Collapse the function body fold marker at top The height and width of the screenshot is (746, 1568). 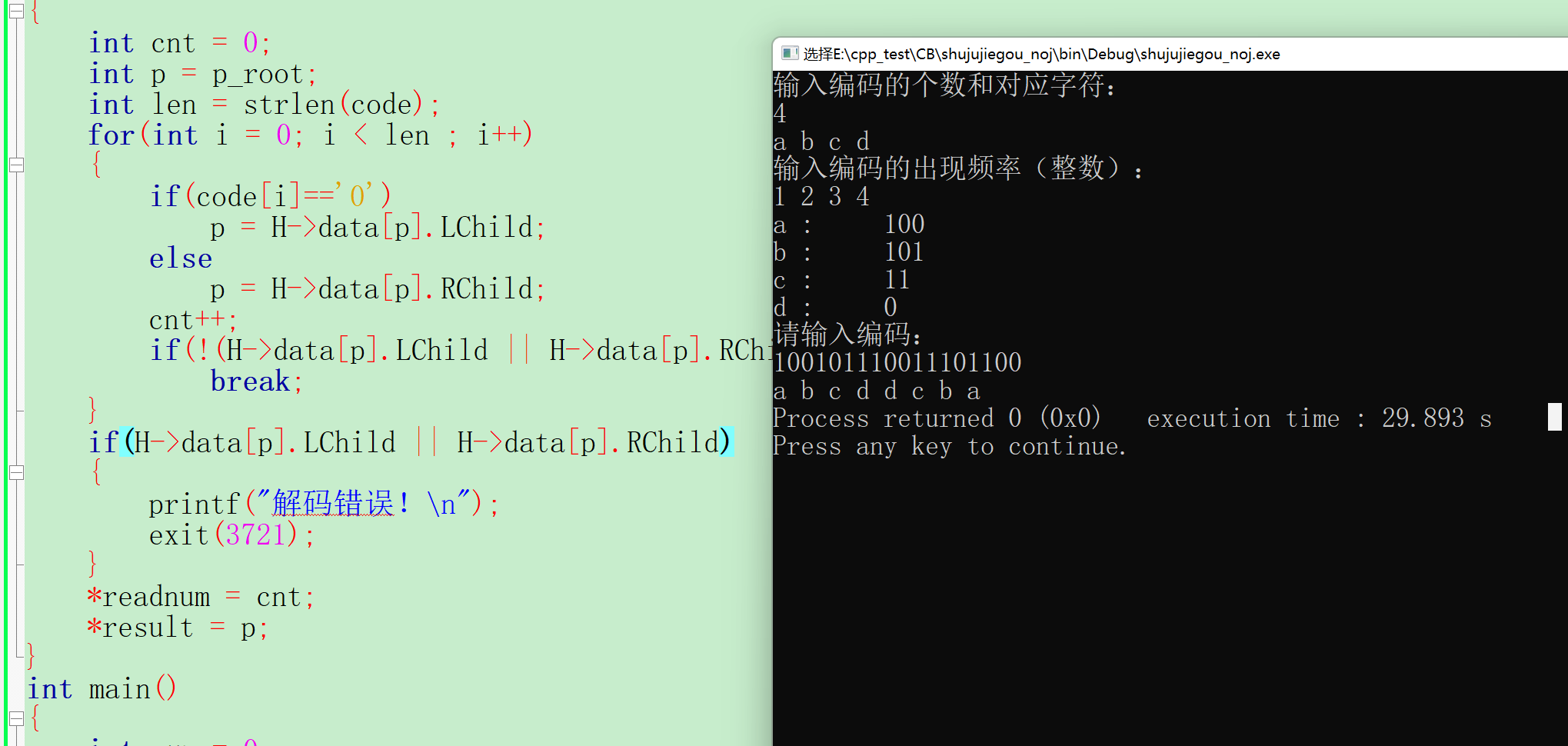(x=16, y=11)
